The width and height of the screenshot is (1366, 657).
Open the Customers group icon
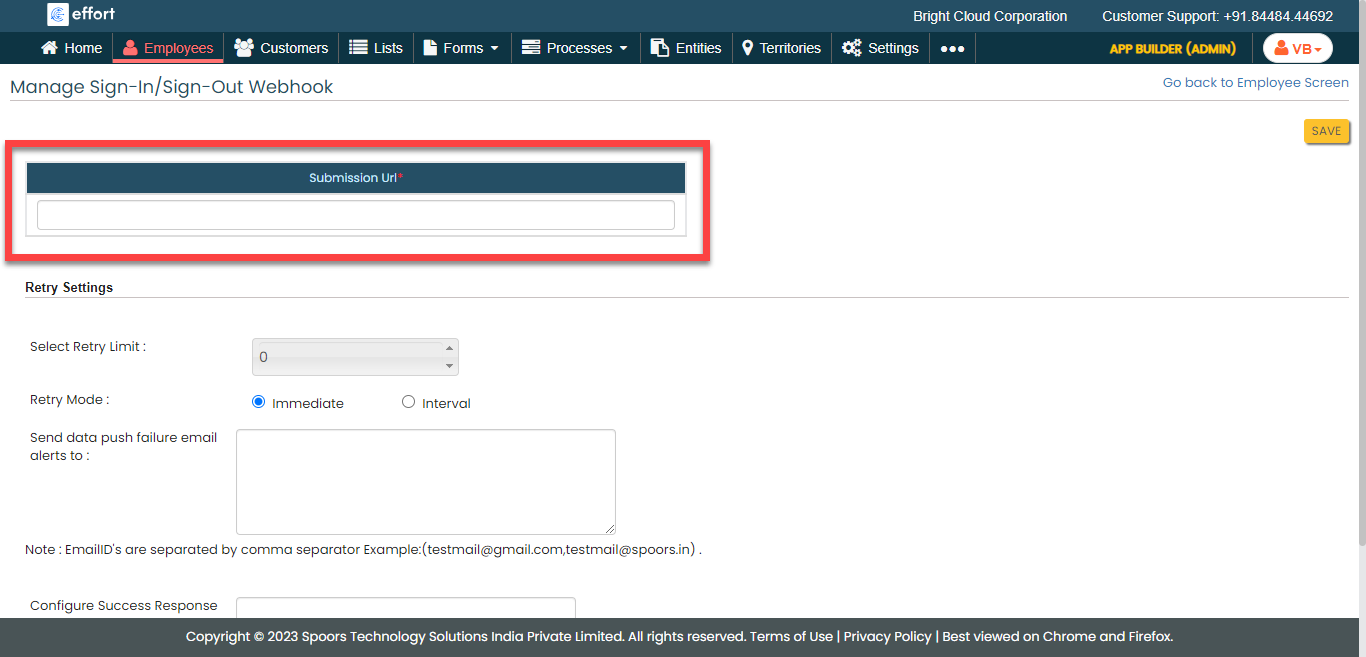243,48
